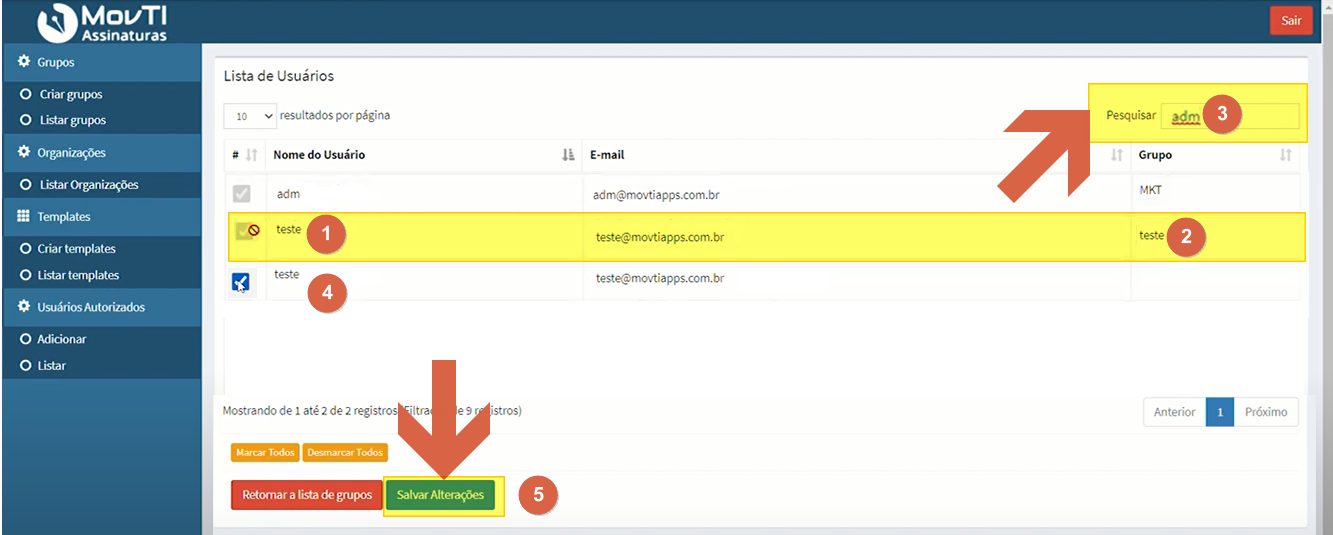Click adm@movtiapps.com.br email cell
This screenshot has width=1333, height=535.
tap(656, 195)
